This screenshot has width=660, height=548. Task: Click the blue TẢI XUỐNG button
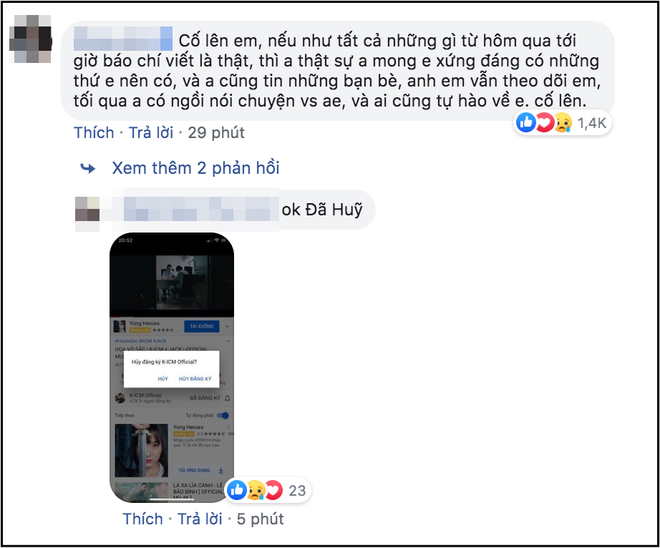(x=202, y=326)
